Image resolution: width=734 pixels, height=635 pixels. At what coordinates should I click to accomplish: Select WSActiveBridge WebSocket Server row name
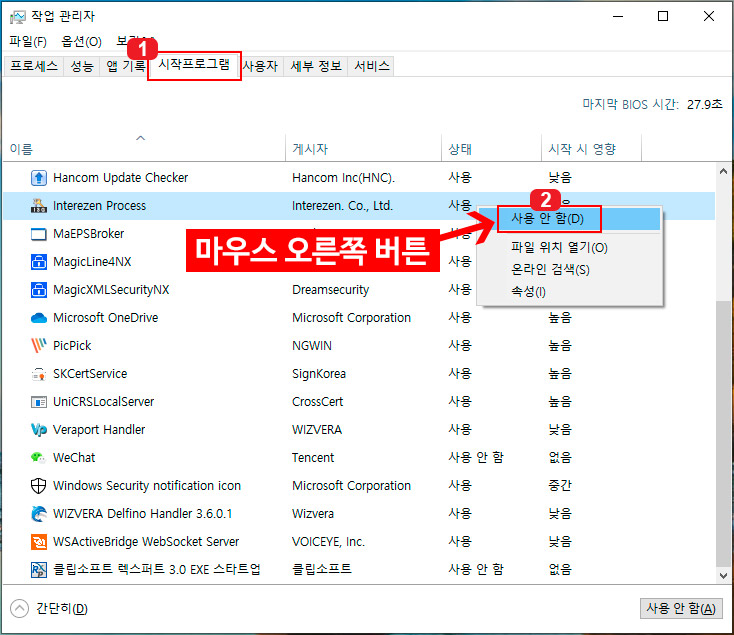point(146,542)
